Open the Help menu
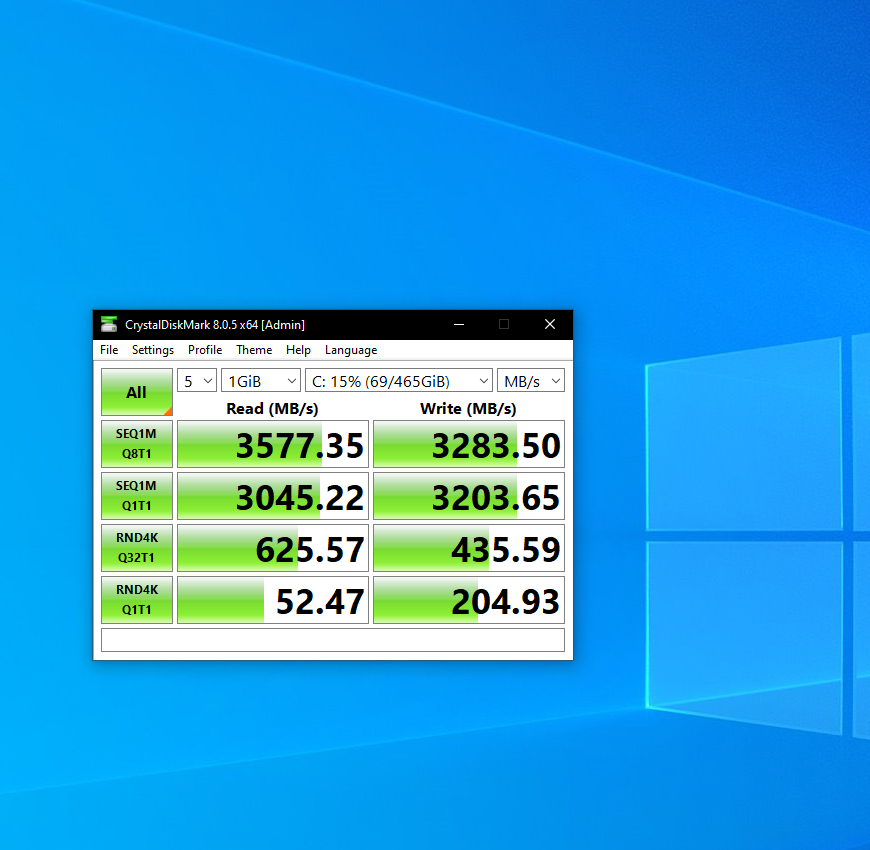This screenshot has height=850, width=870. (x=298, y=350)
